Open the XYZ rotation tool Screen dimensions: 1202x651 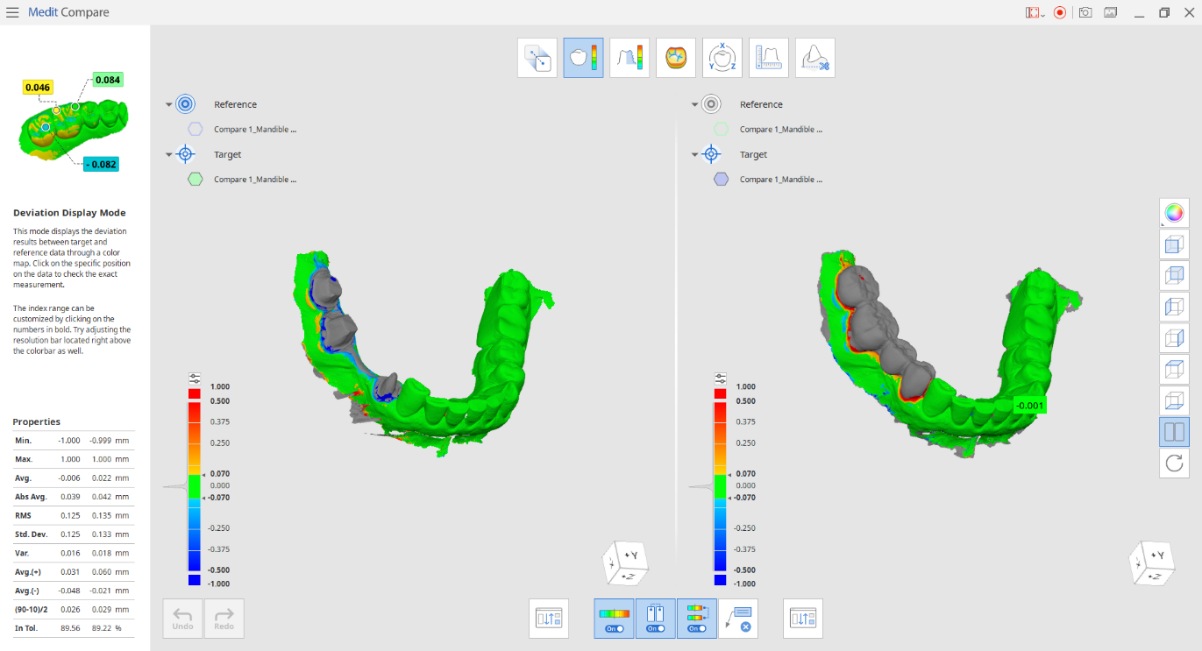(x=722, y=58)
